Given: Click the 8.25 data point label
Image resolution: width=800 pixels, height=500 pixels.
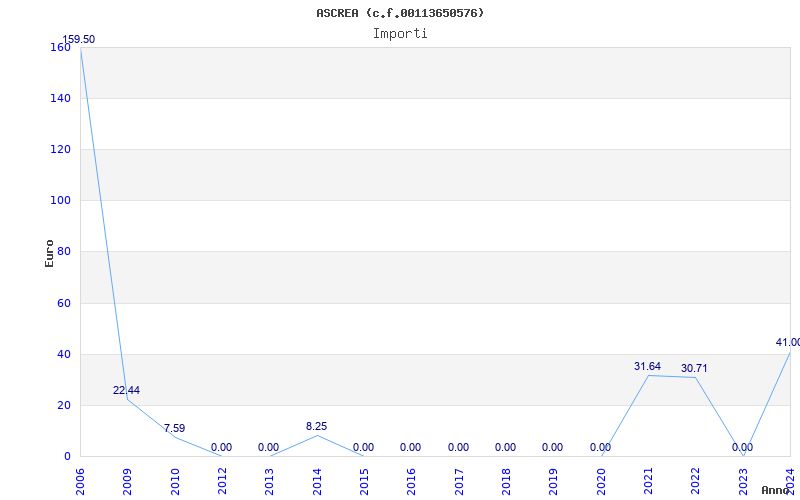Looking at the screenshot, I should [317, 426].
